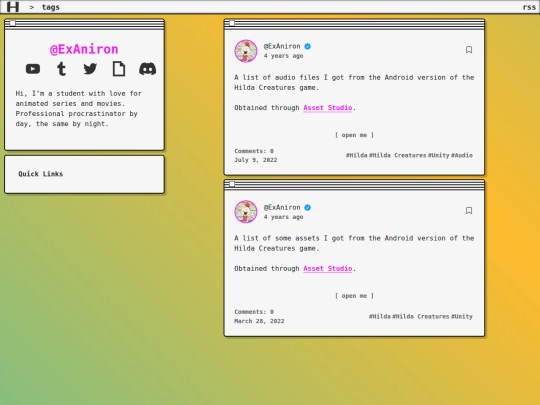
Task: Click [ open me ] on assets post
Action: (354, 296)
